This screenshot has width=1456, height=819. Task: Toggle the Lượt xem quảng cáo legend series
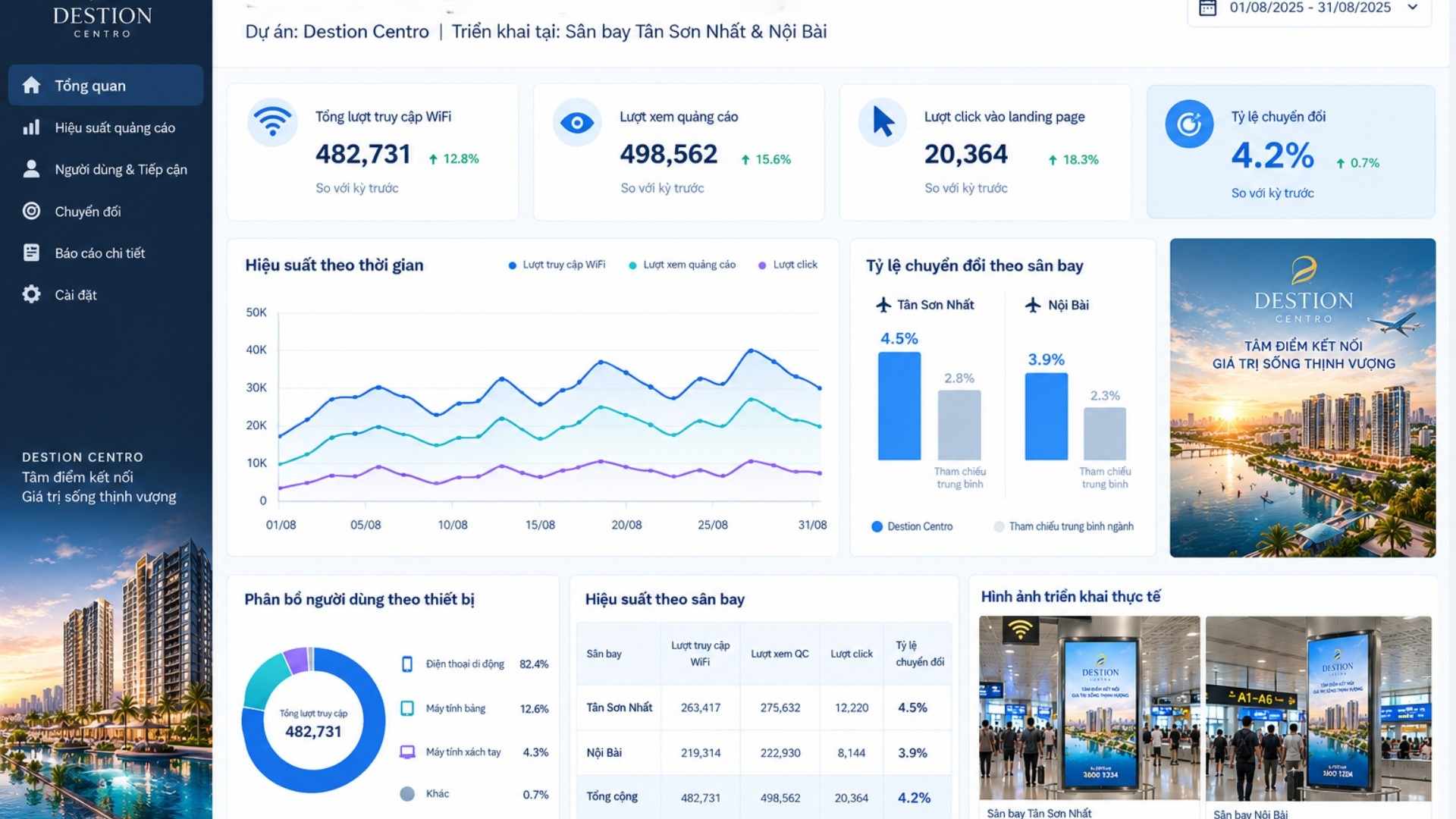682,265
